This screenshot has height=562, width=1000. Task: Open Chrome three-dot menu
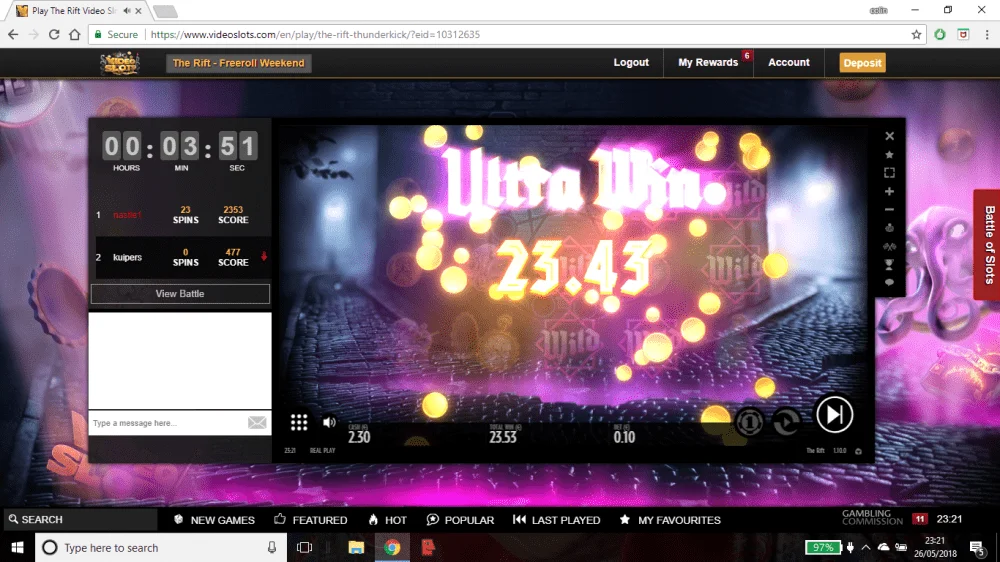(987, 34)
